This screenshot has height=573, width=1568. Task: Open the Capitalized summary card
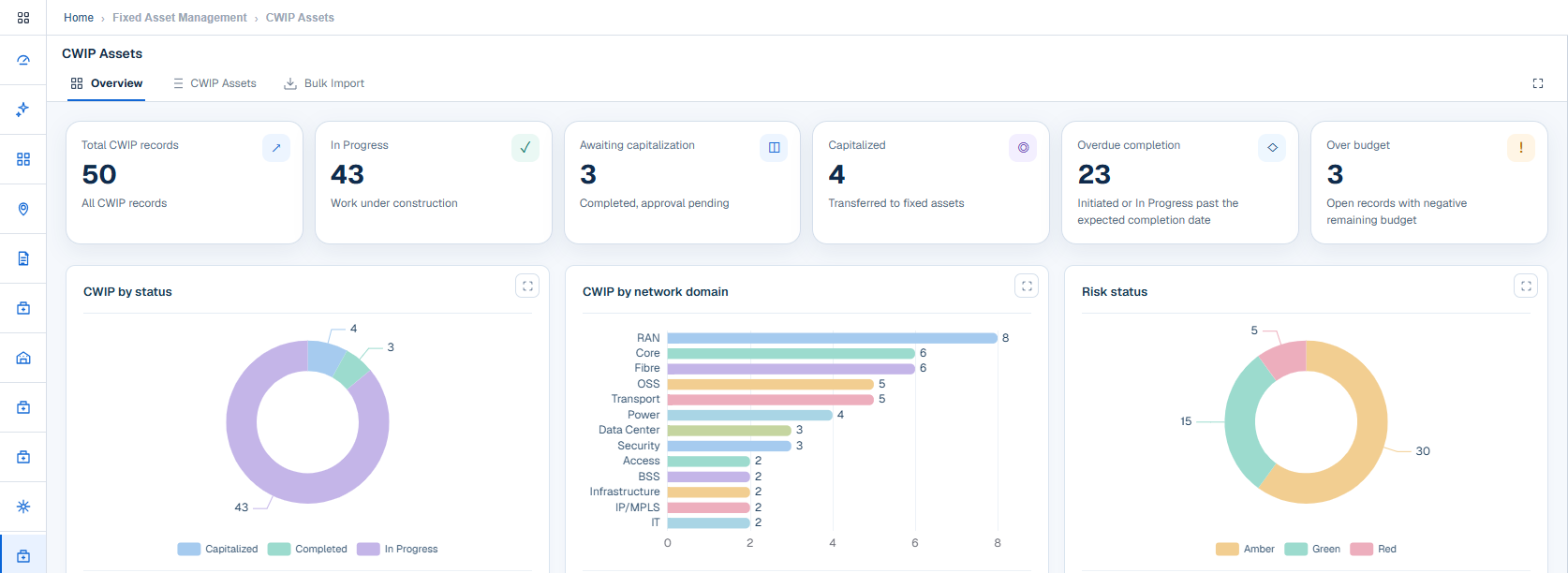pos(931,183)
